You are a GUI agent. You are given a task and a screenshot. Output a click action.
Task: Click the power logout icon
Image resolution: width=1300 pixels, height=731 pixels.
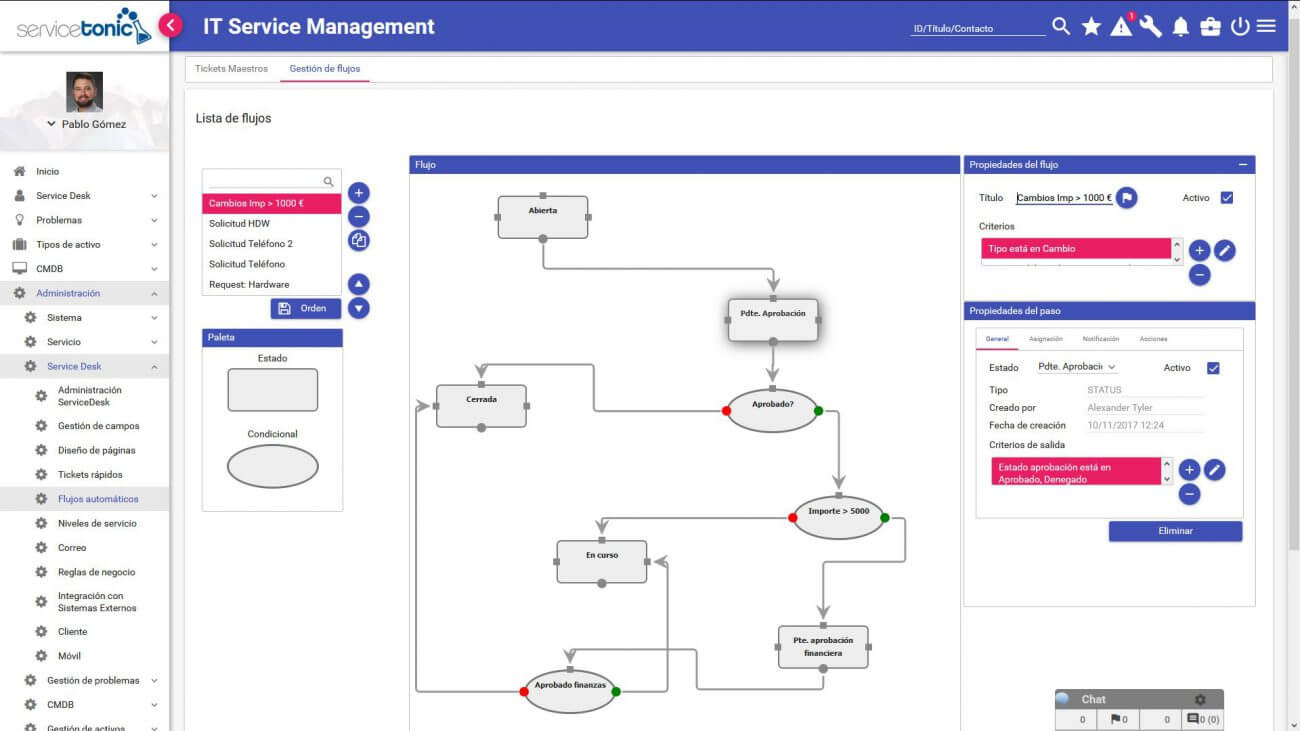pos(1240,27)
